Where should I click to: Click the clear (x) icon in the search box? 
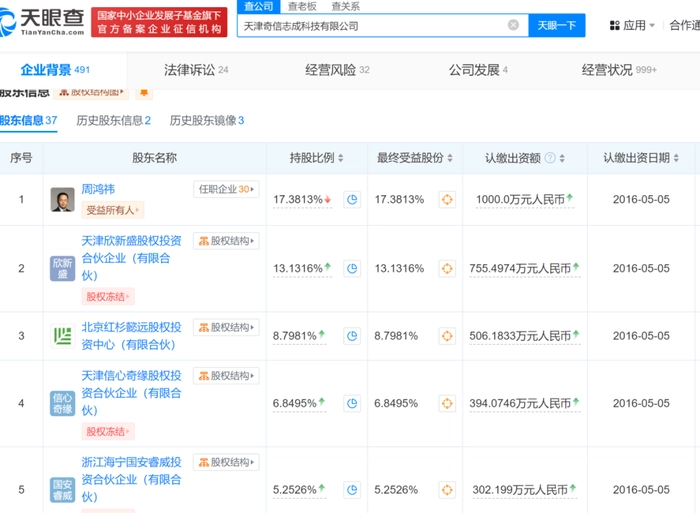pos(514,25)
